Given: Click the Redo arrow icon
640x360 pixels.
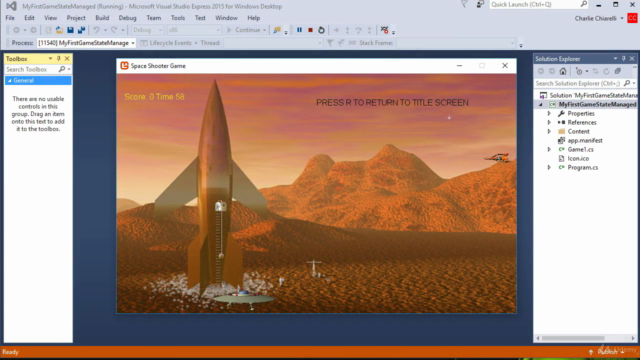Looking at the screenshot, I should pos(114,30).
